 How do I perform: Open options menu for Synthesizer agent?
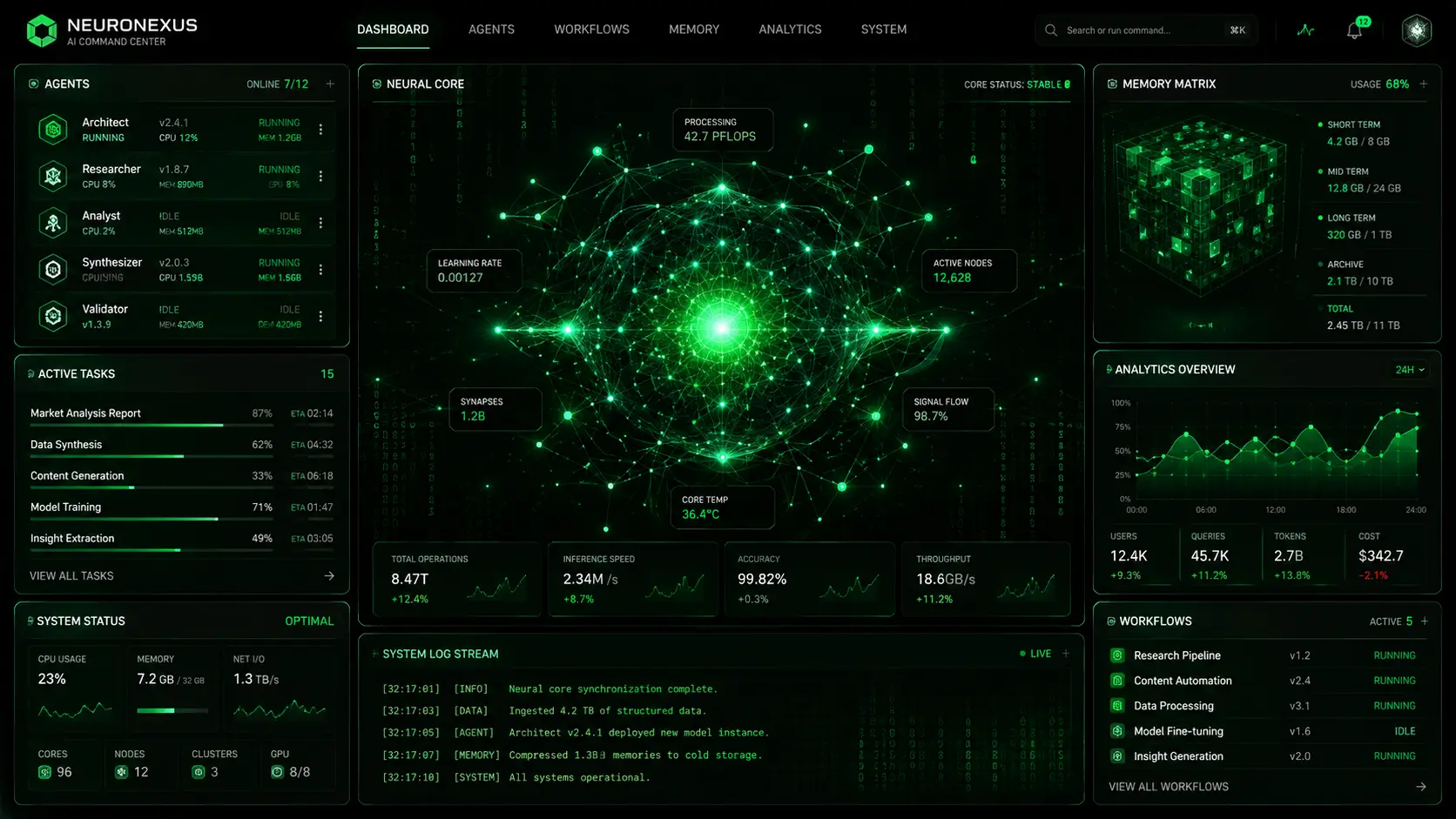[320, 270]
